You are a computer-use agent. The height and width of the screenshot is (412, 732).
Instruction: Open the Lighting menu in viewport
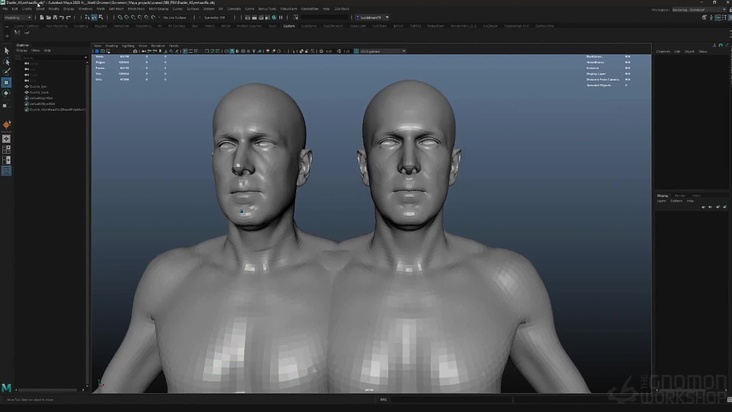(x=128, y=45)
